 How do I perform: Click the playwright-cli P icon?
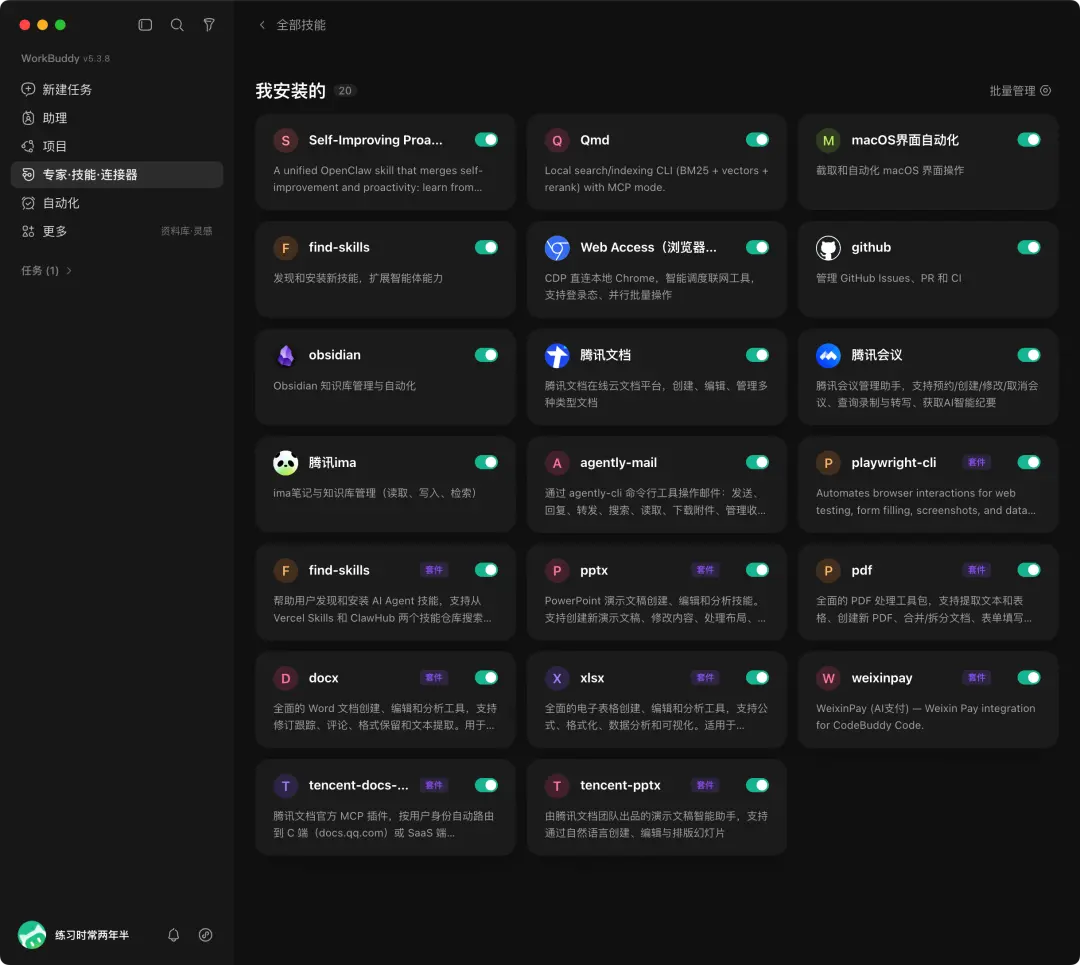pyautogui.click(x=828, y=463)
